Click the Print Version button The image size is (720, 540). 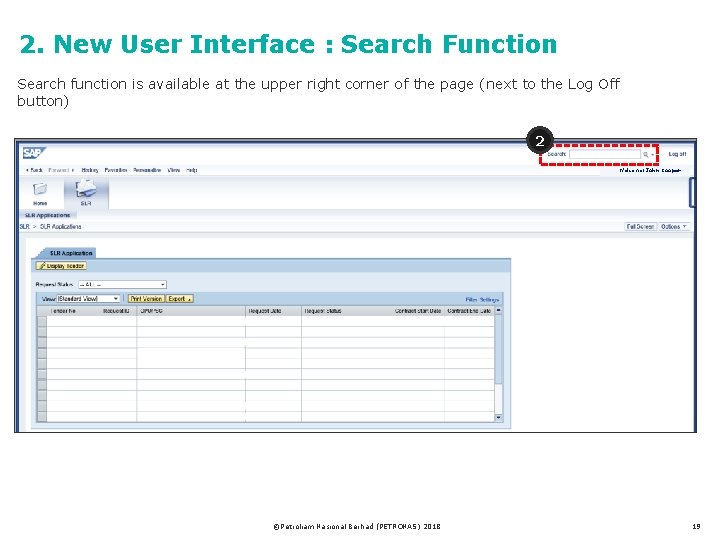[146, 298]
